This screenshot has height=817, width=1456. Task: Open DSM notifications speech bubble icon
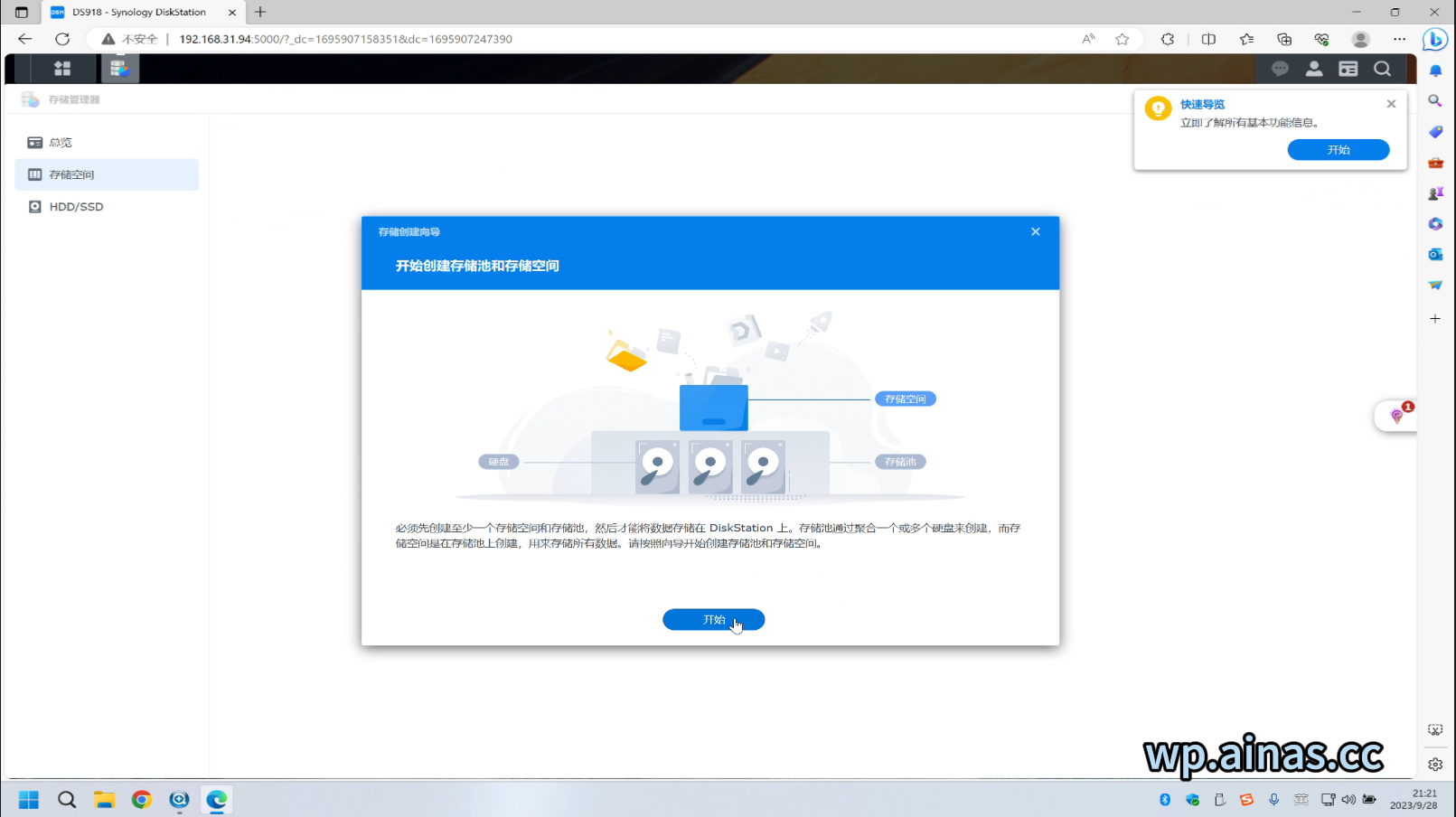(1280, 68)
